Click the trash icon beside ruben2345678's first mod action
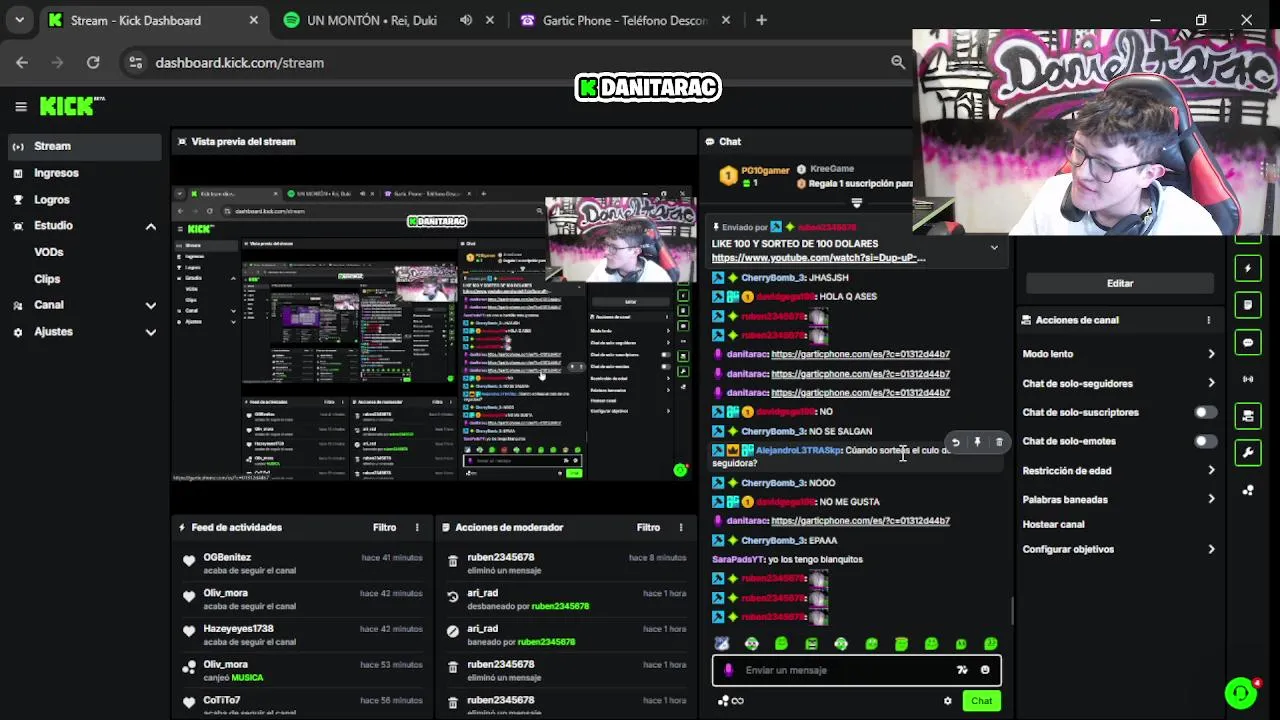 coord(453,563)
